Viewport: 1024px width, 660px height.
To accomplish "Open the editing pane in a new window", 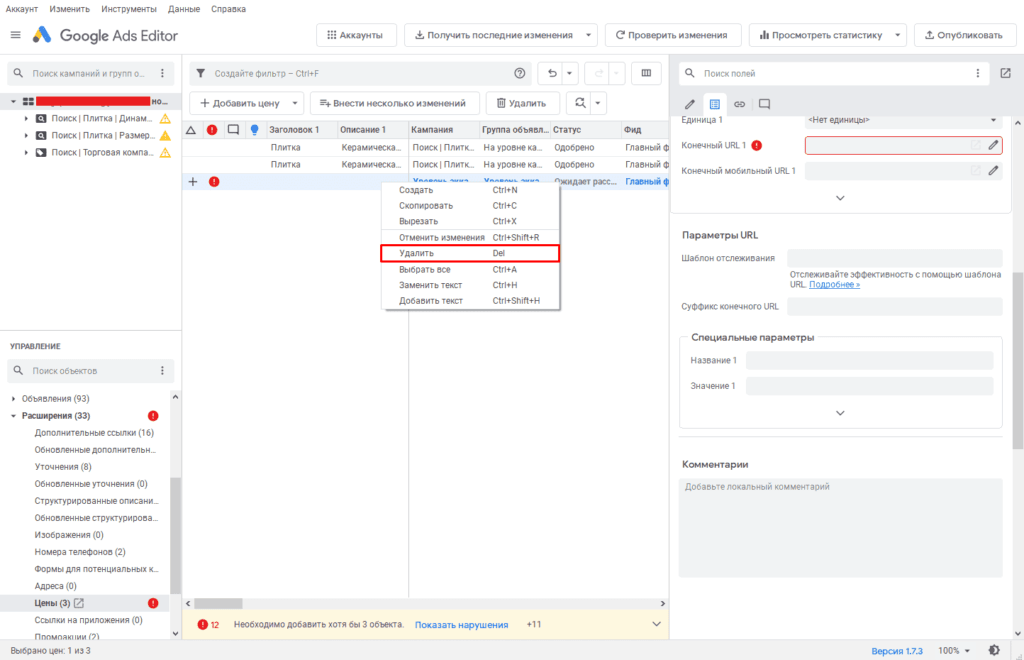I will (1005, 73).
